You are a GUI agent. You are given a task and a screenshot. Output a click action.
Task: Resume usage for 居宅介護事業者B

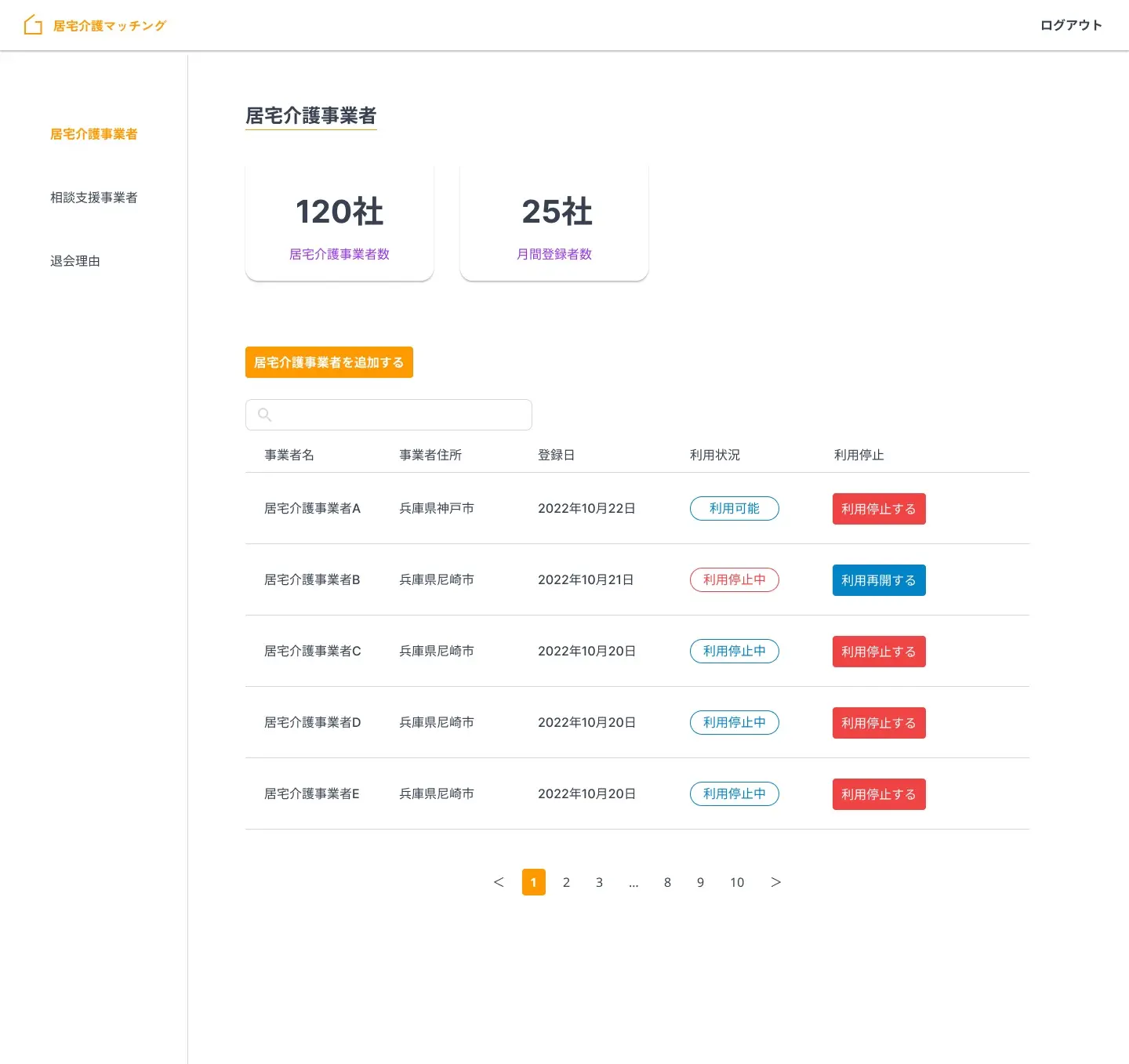coord(878,580)
